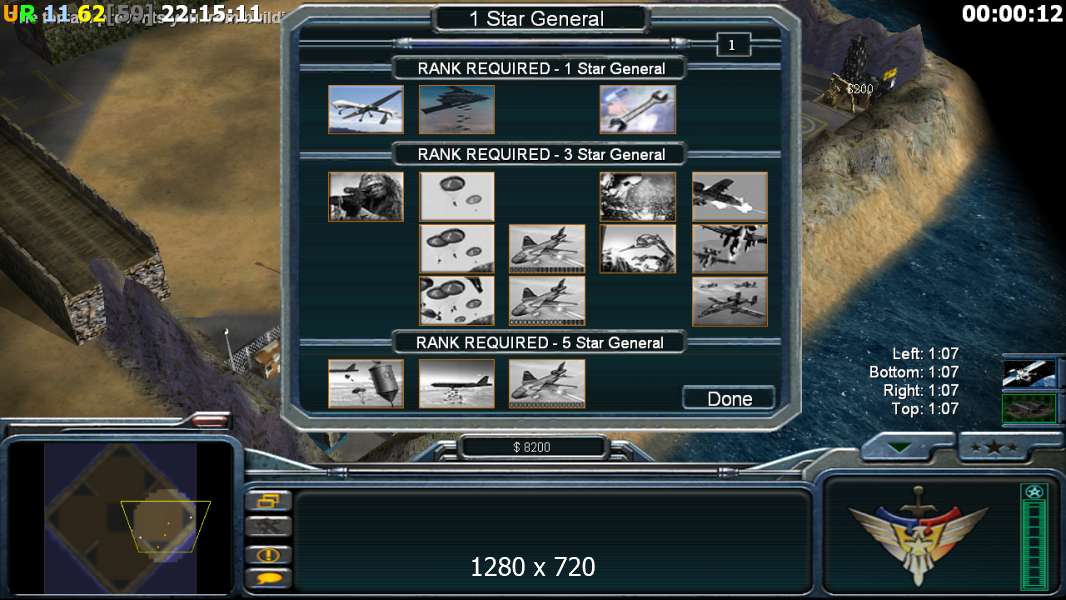The image size is (1066, 600).
Task: Choose the Stealth Bomber power icon
Action: pos(457,109)
